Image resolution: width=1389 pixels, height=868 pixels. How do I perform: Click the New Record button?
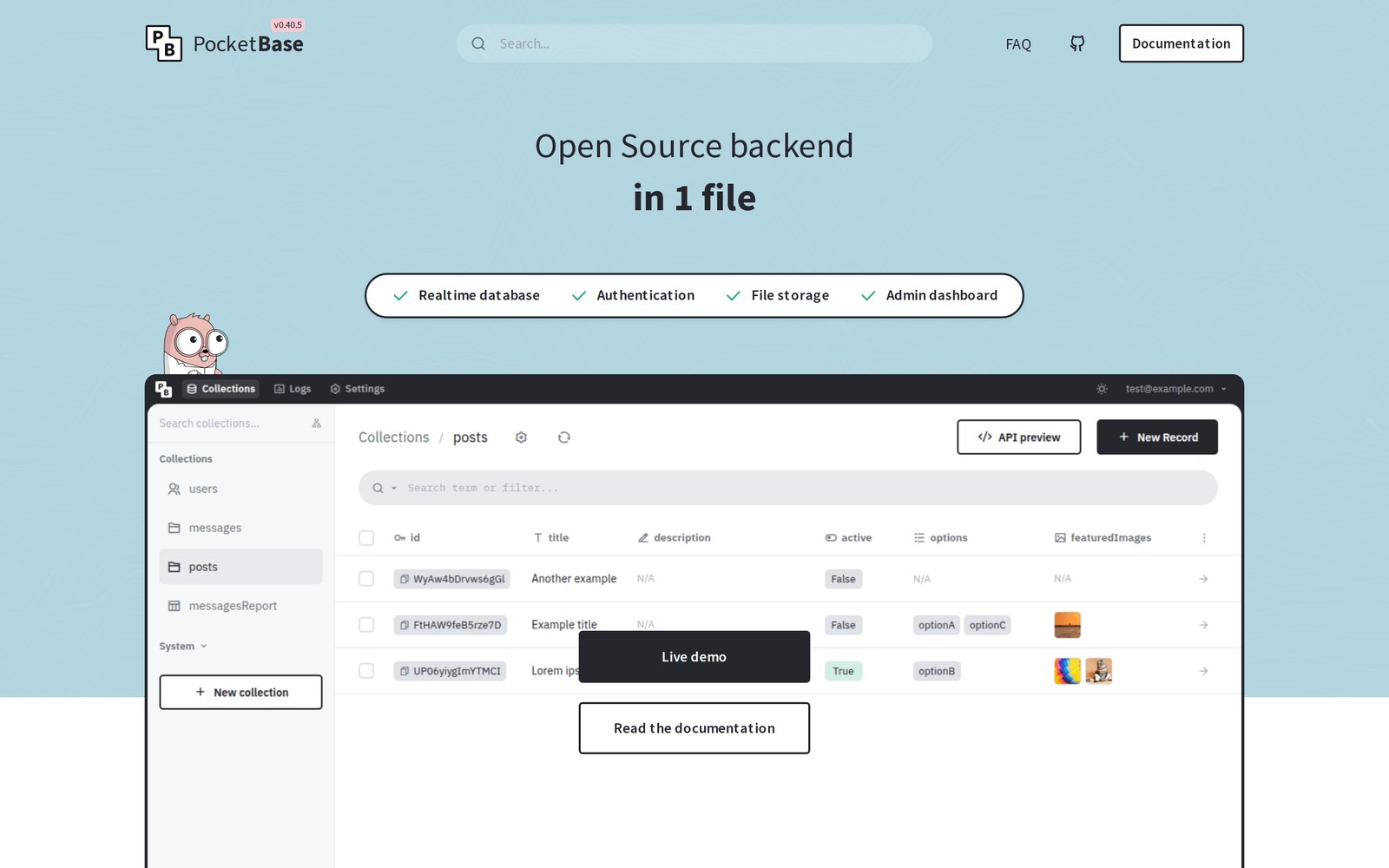tap(1157, 437)
